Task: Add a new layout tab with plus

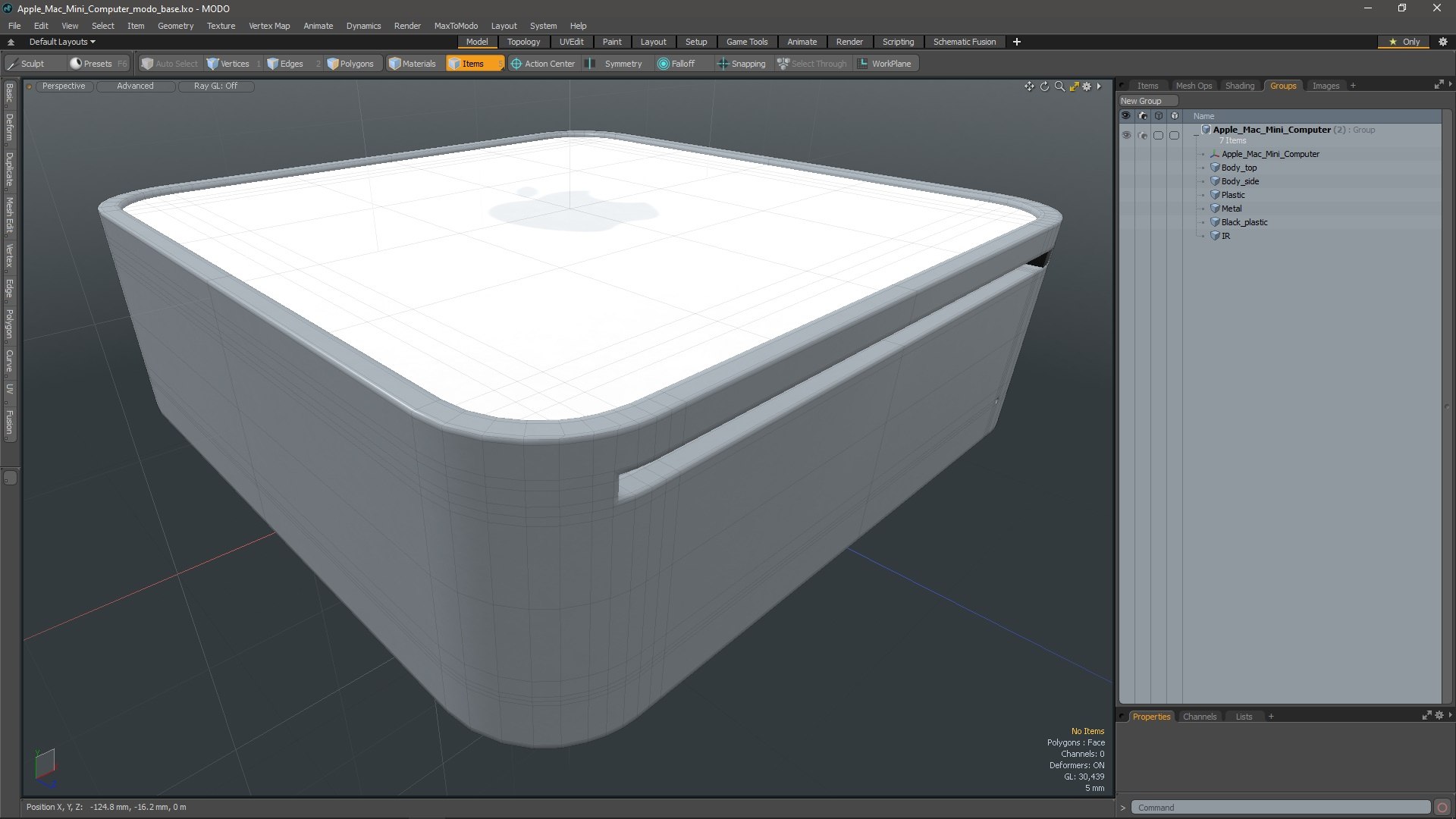Action: (1017, 42)
